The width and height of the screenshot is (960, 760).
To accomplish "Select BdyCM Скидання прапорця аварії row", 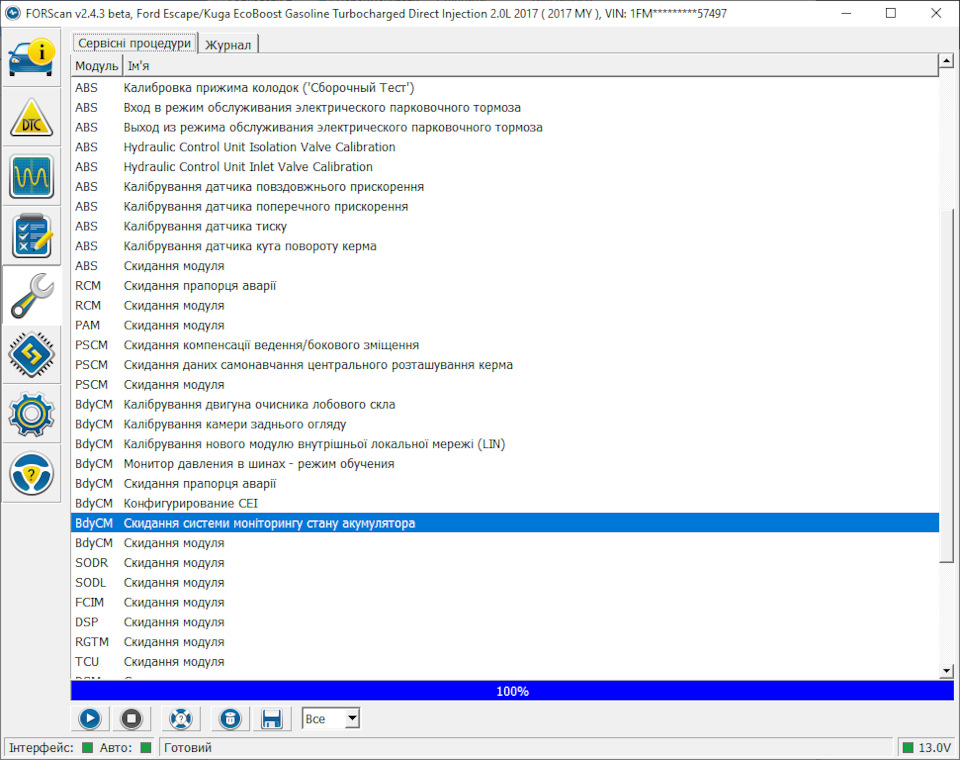I will 505,484.
